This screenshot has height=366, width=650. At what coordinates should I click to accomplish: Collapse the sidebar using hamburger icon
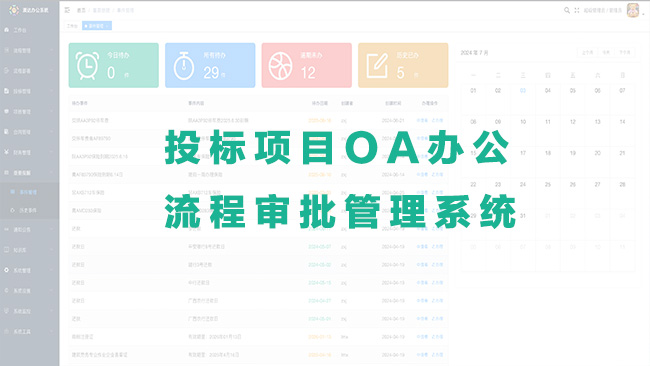coord(67,10)
